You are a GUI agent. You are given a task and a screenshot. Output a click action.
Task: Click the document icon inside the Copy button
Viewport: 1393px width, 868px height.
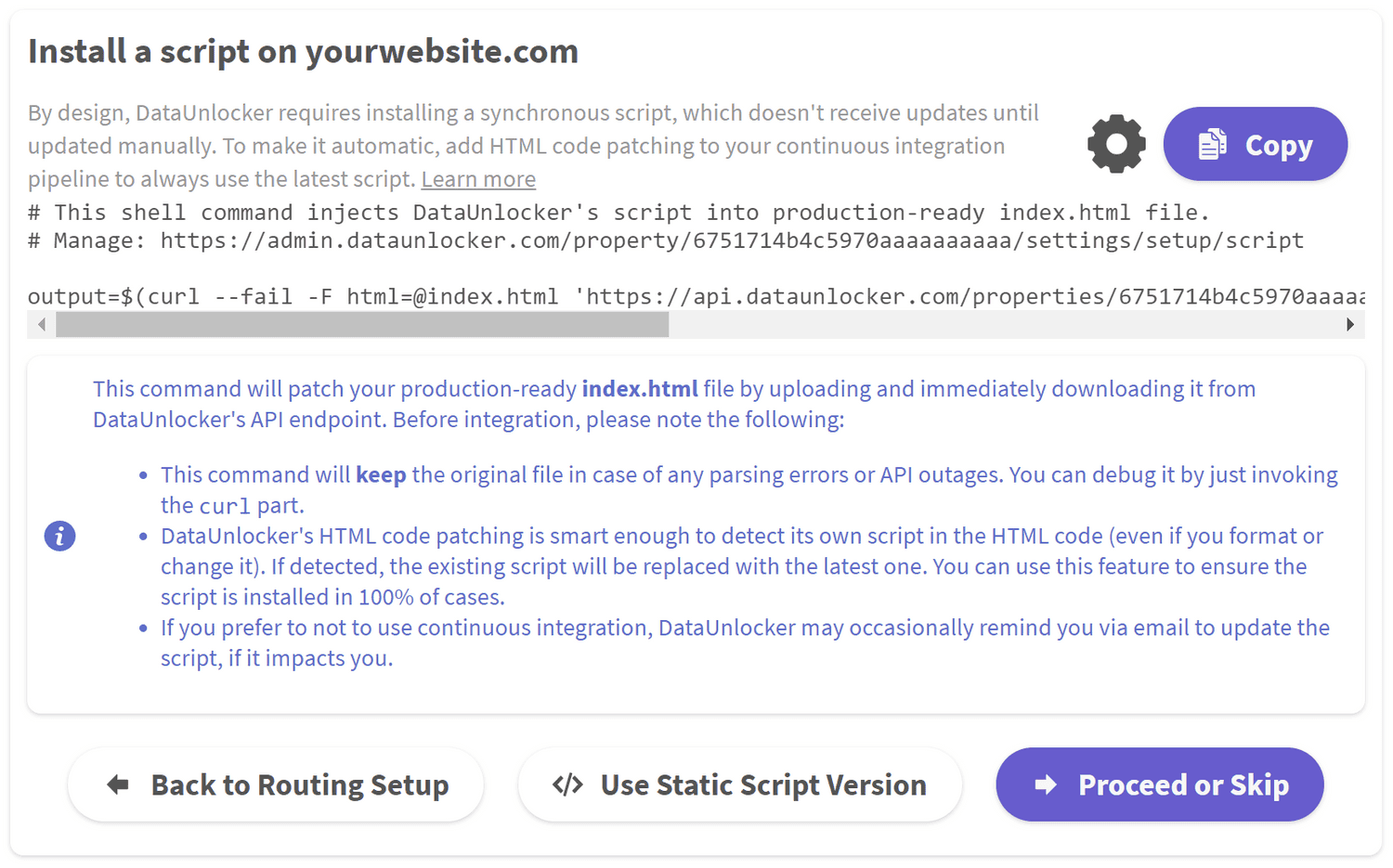pos(1215,143)
